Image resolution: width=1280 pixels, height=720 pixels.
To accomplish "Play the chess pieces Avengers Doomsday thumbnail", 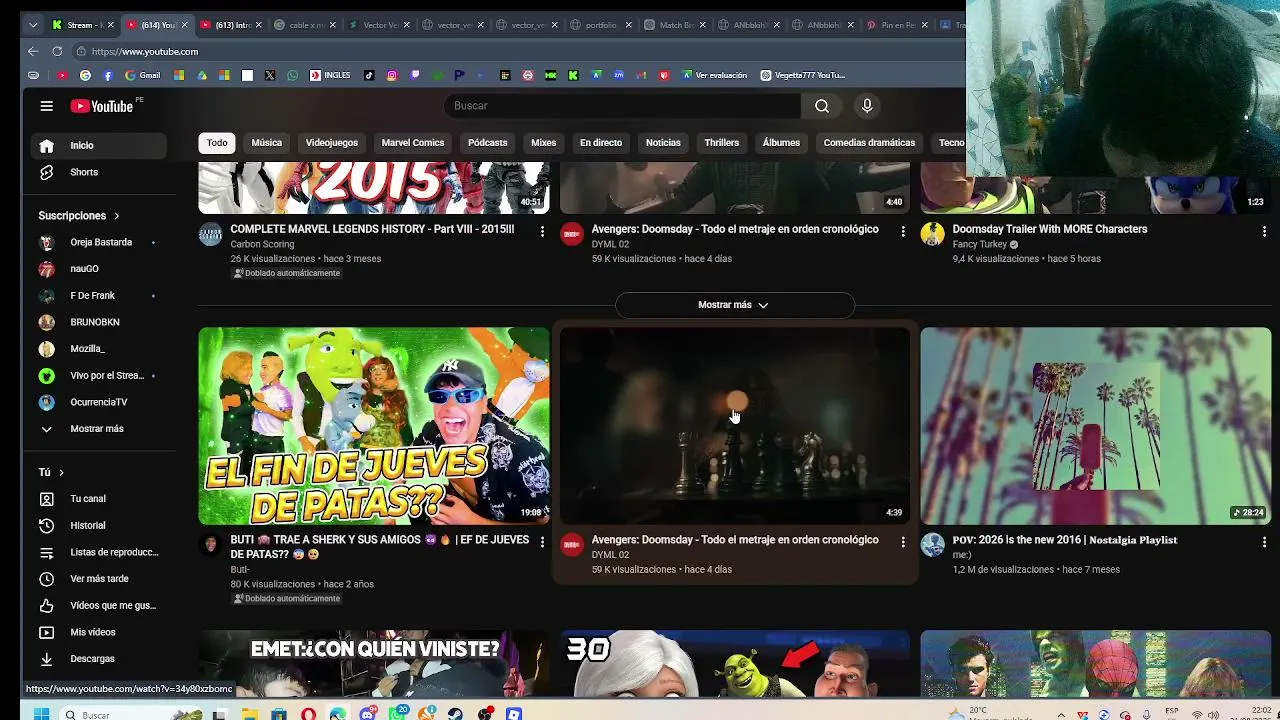I will click(x=735, y=426).
